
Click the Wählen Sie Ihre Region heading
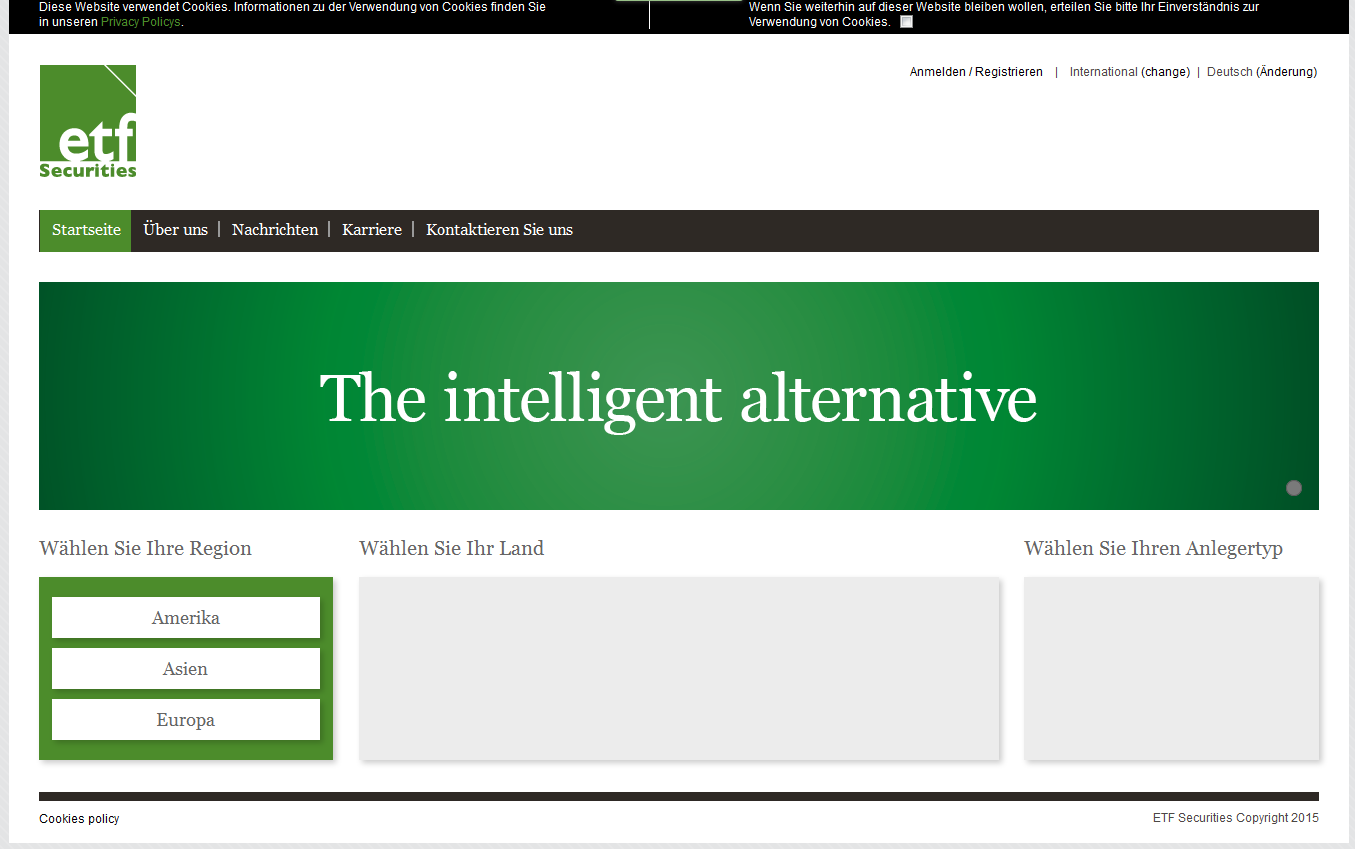pos(145,549)
